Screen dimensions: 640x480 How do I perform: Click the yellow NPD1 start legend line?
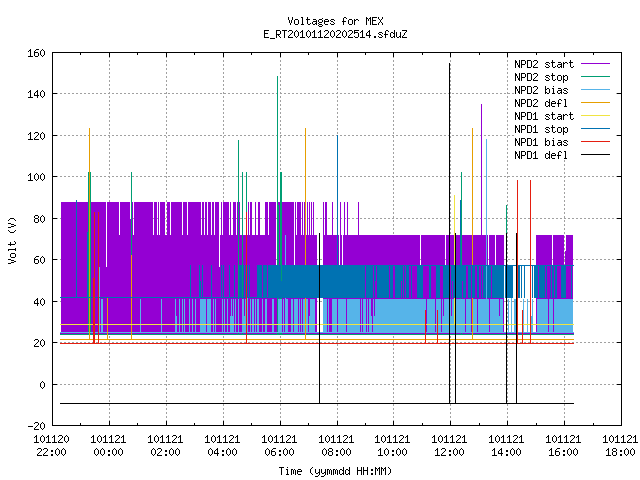click(x=595, y=116)
